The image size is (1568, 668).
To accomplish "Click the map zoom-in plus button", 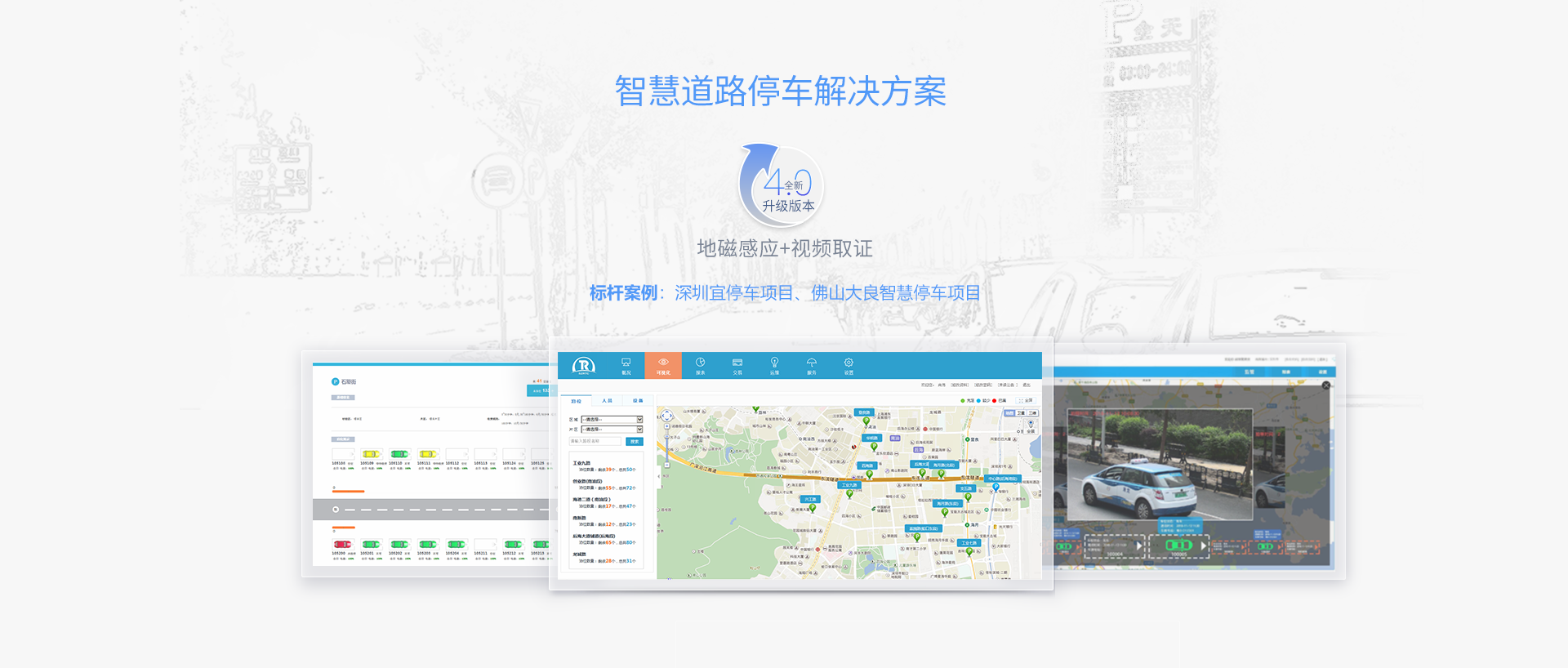I will tap(666, 426).
